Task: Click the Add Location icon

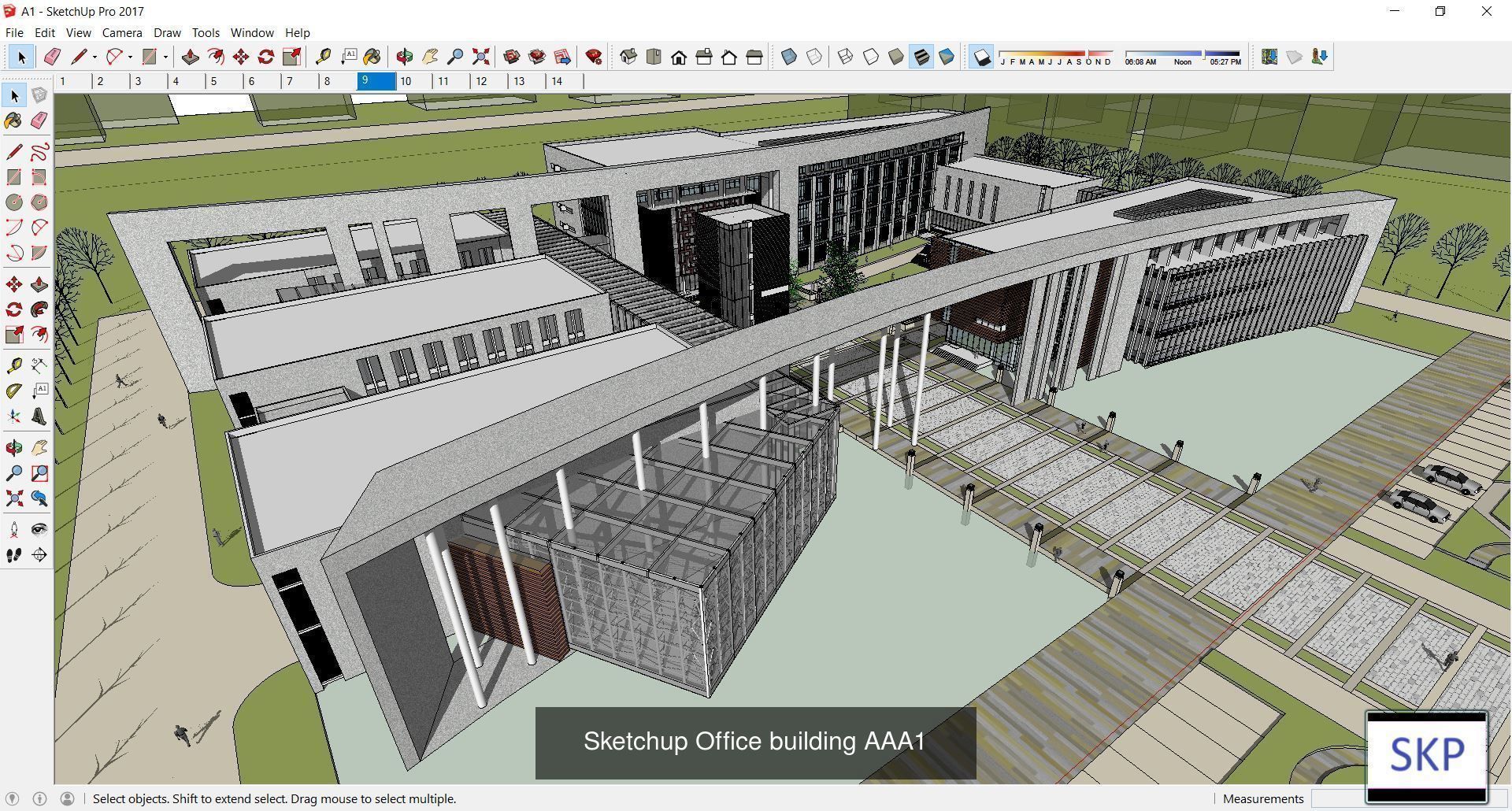Action: click(1269, 57)
